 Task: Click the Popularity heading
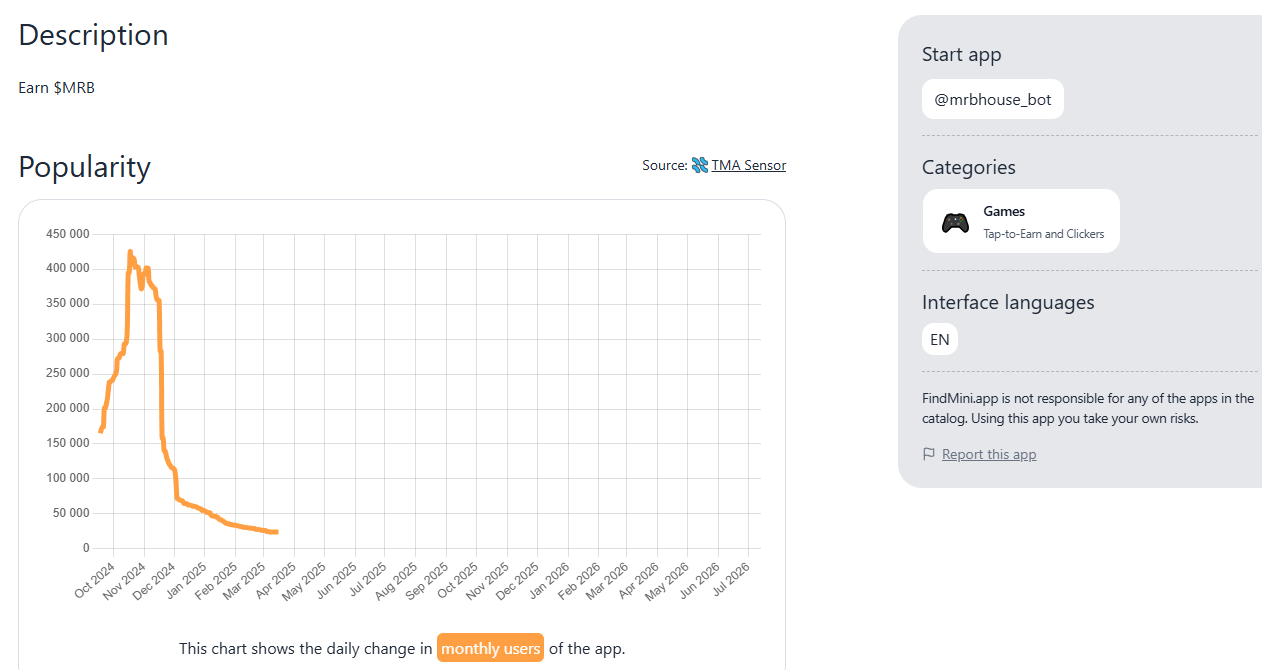click(x=84, y=166)
